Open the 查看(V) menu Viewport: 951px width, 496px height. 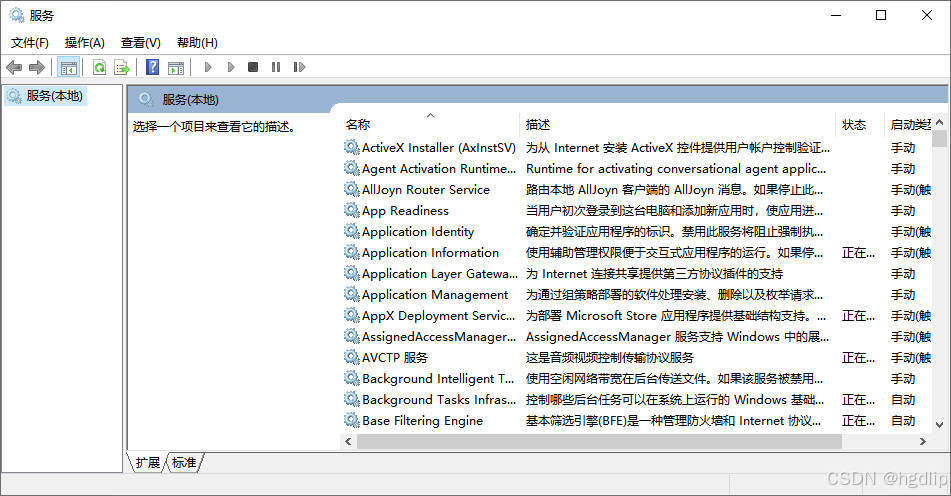pos(141,42)
